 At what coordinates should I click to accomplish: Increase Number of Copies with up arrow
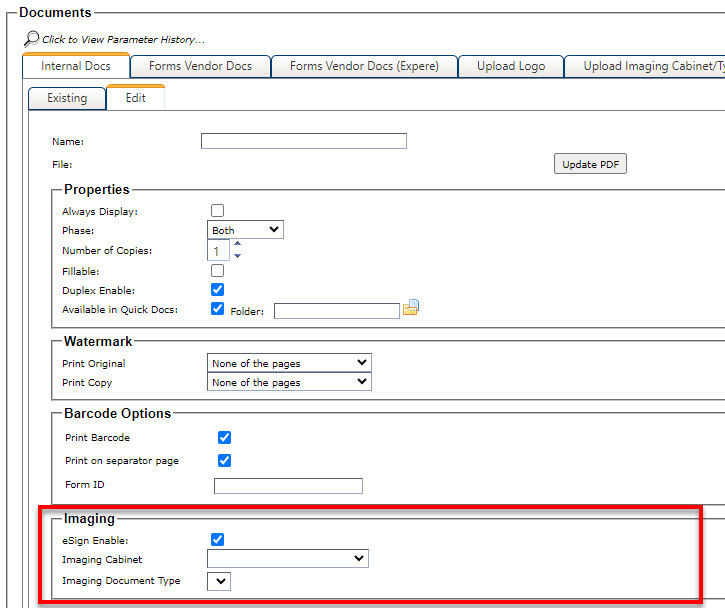[x=237, y=244]
